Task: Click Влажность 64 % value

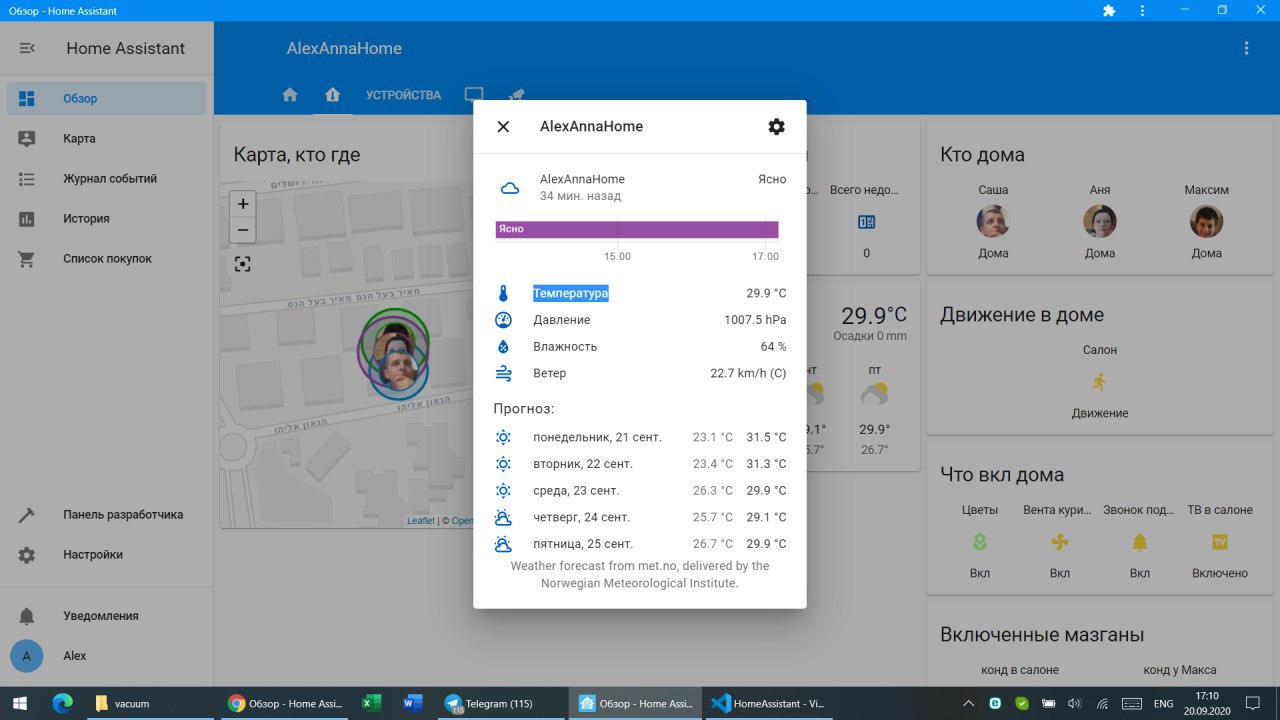Action: click(x=773, y=346)
